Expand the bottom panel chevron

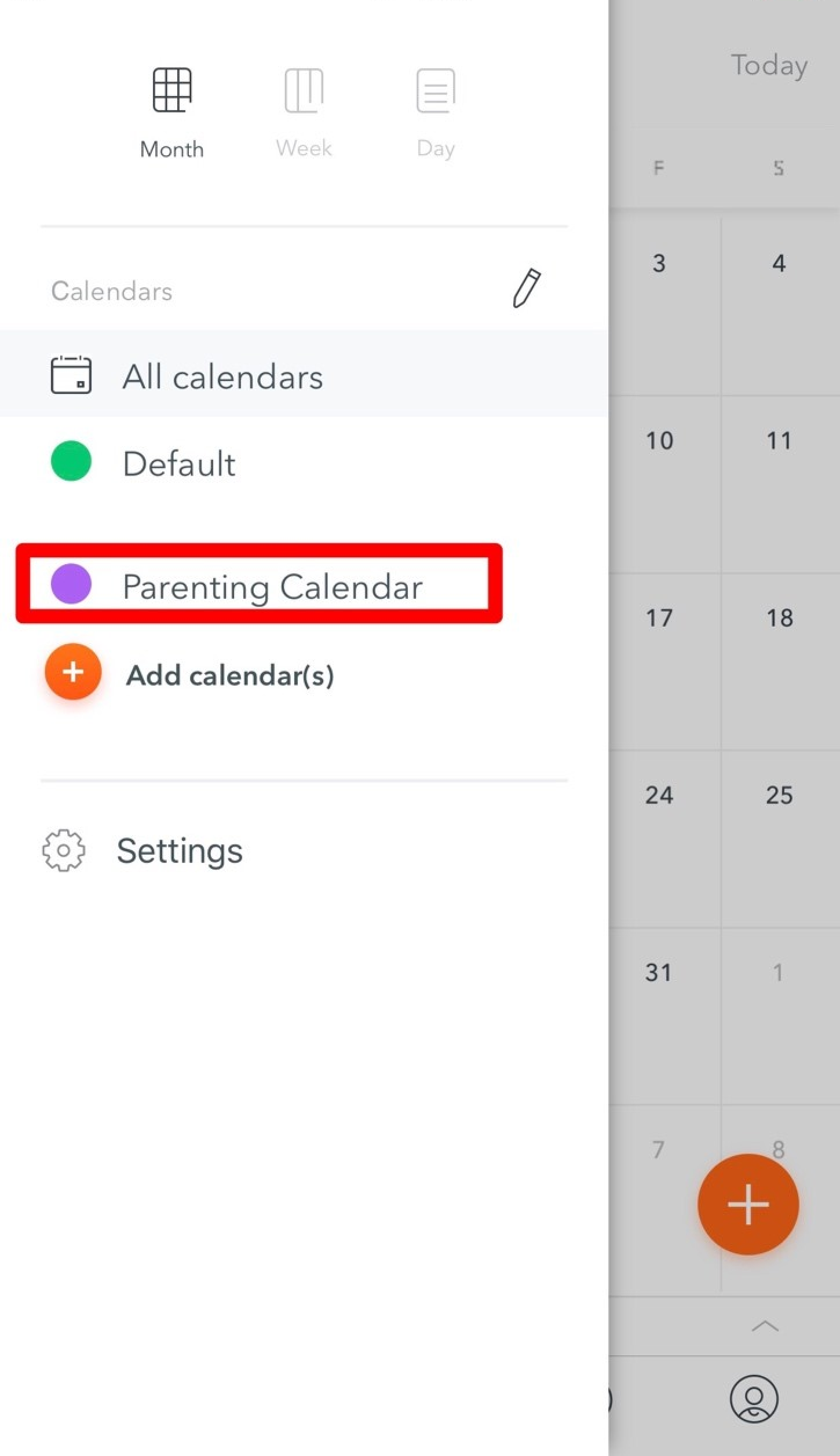(765, 1326)
